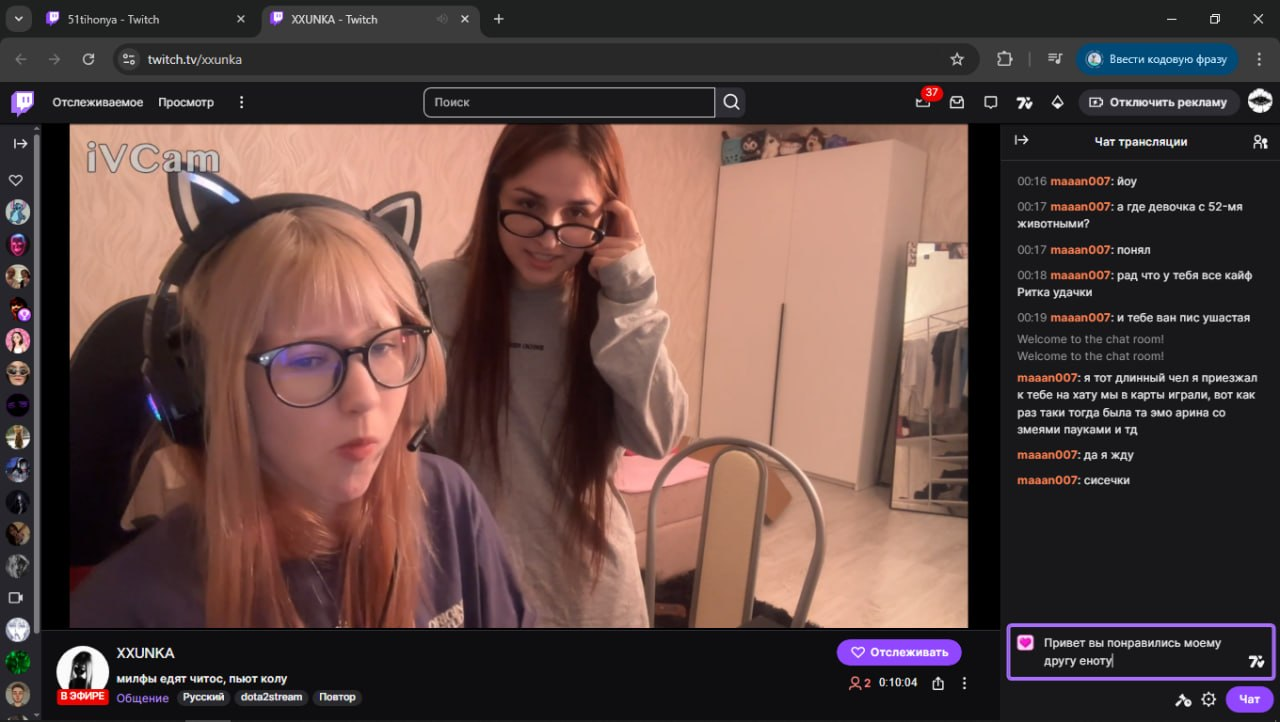Screen dimensions: 1280x722
Task: Click the share stream icon
Action: (938, 683)
